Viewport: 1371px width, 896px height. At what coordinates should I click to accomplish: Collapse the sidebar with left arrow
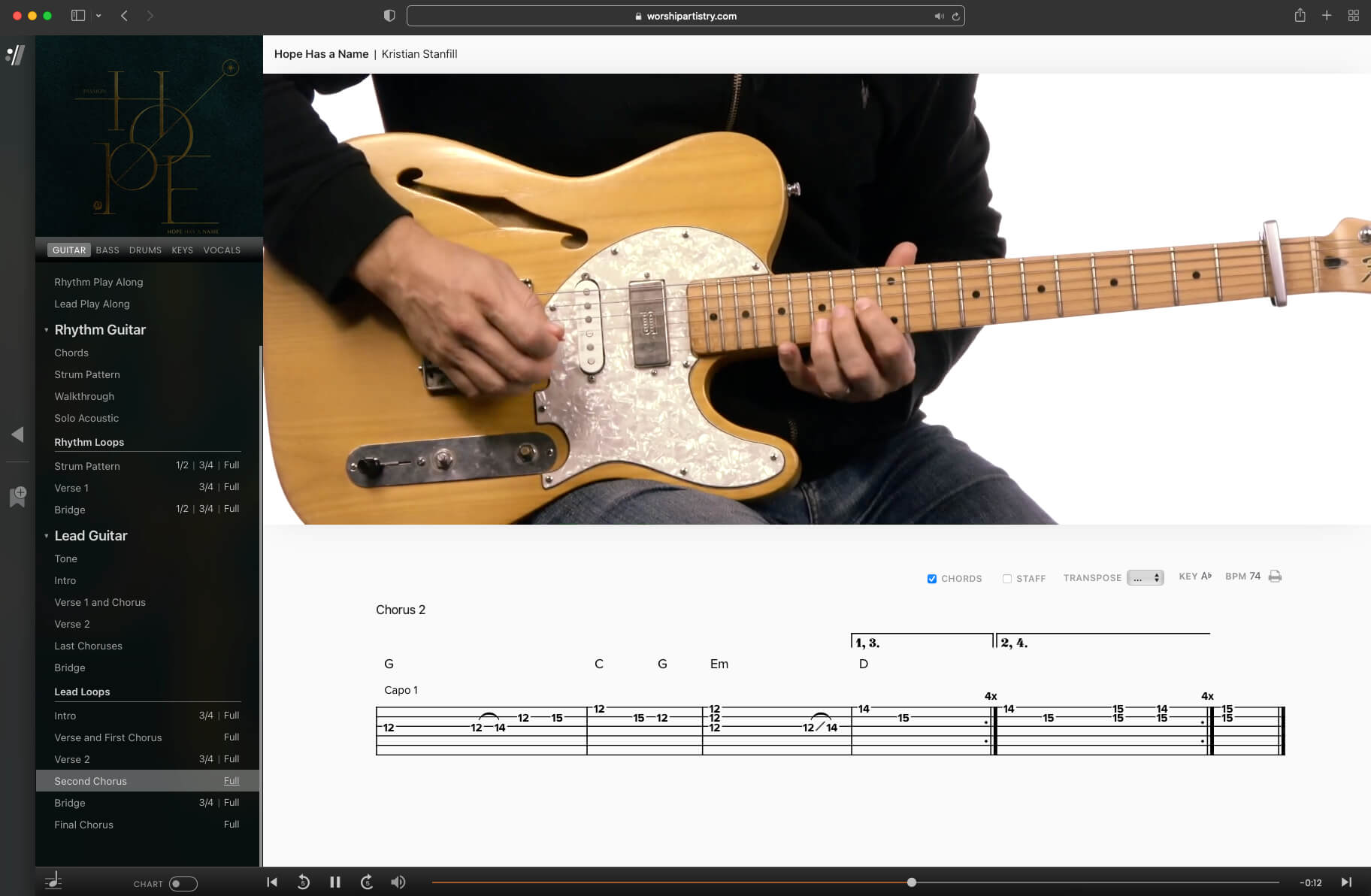[x=17, y=434]
